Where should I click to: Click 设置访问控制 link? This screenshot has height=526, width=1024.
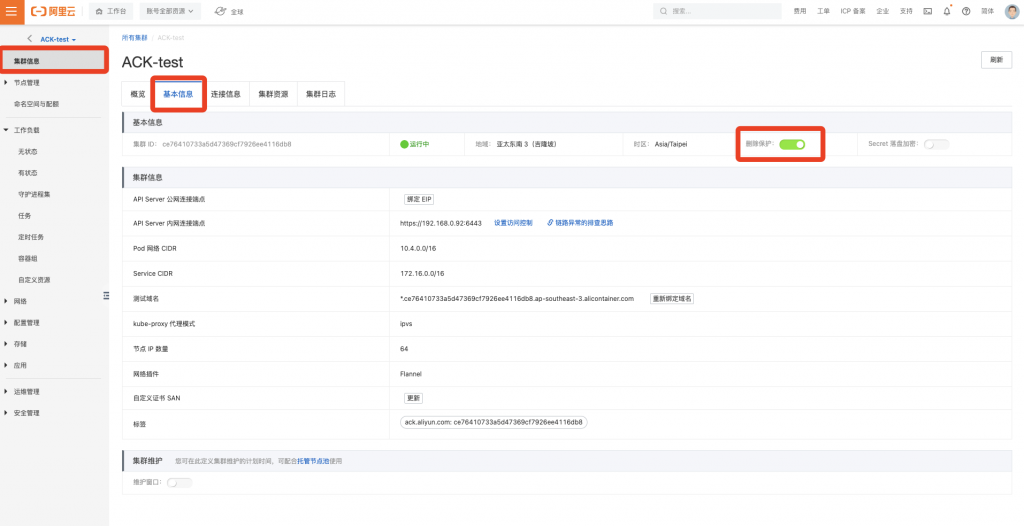click(x=513, y=223)
